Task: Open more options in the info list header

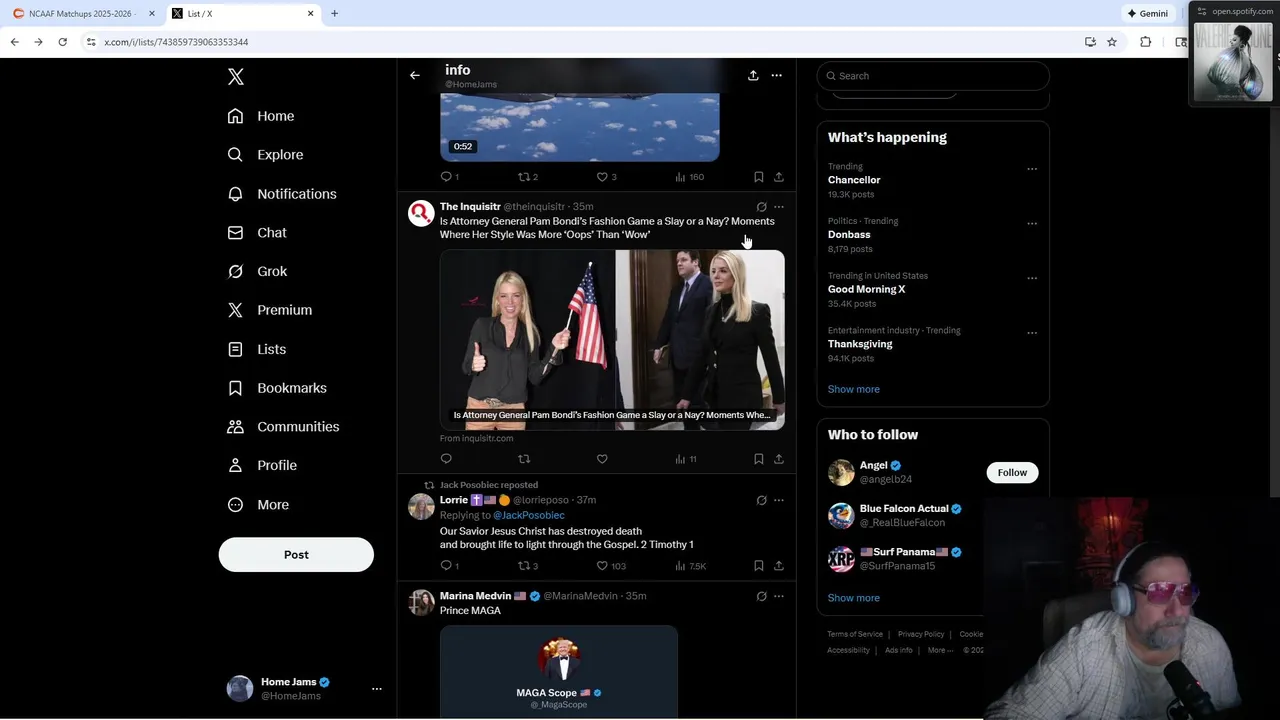Action: coord(776,75)
